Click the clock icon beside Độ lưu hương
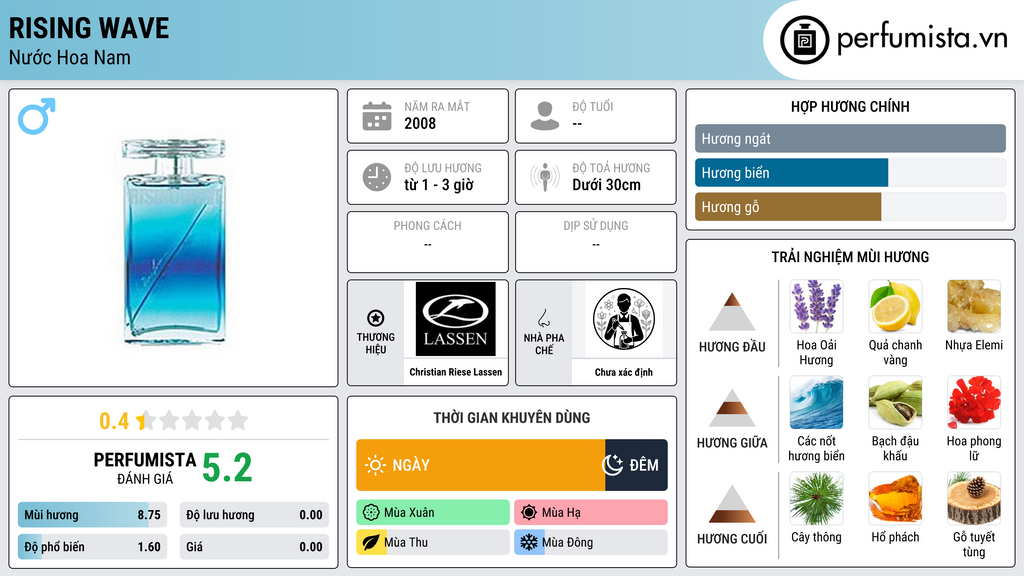 pyautogui.click(x=377, y=177)
